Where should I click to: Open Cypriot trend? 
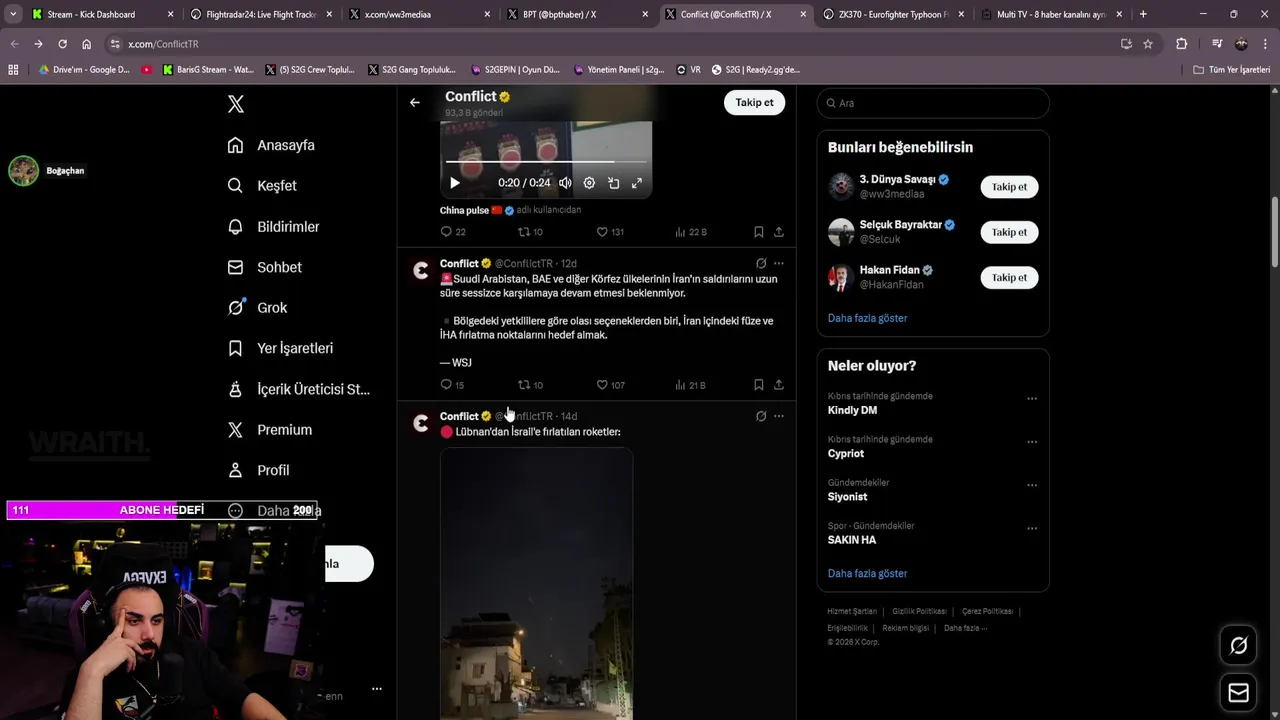[x=846, y=453]
